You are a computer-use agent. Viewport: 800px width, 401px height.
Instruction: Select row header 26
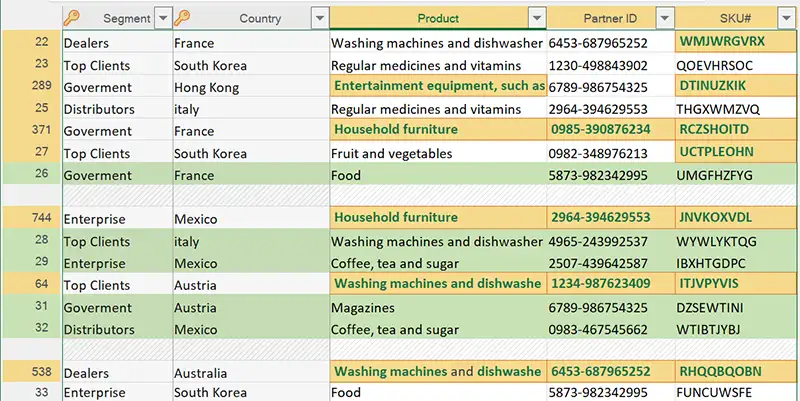tap(33, 173)
